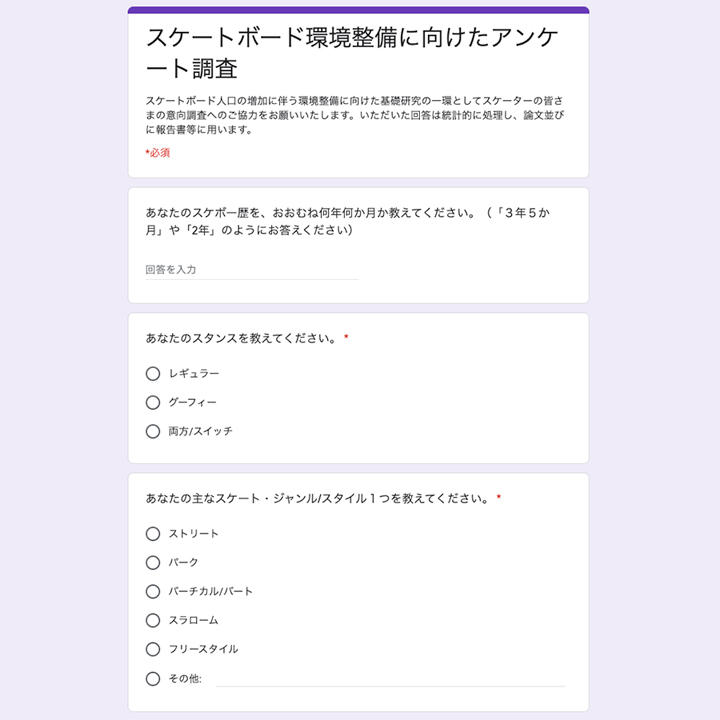Select ストリート as skate style
The image size is (720, 720).
[x=153, y=533]
